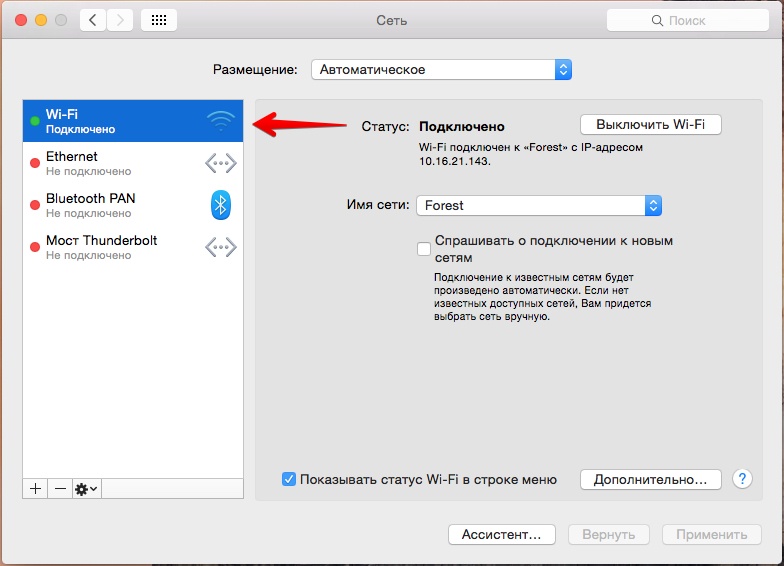Launch the Ассистент helper
The width and height of the screenshot is (784, 566).
point(501,534)
